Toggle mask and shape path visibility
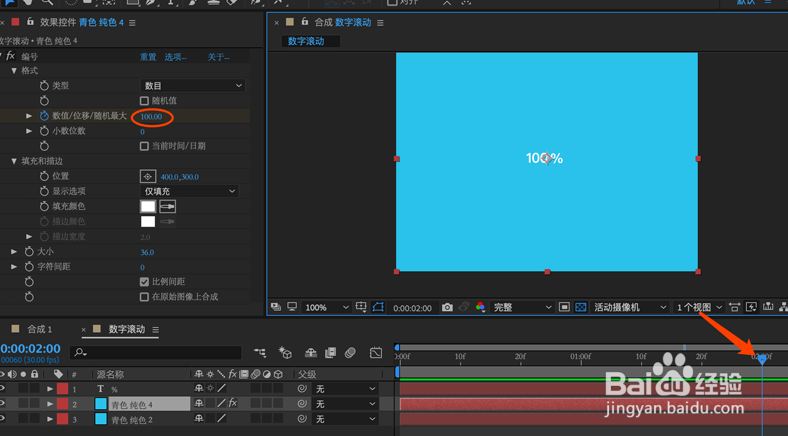 pos(378,307)
